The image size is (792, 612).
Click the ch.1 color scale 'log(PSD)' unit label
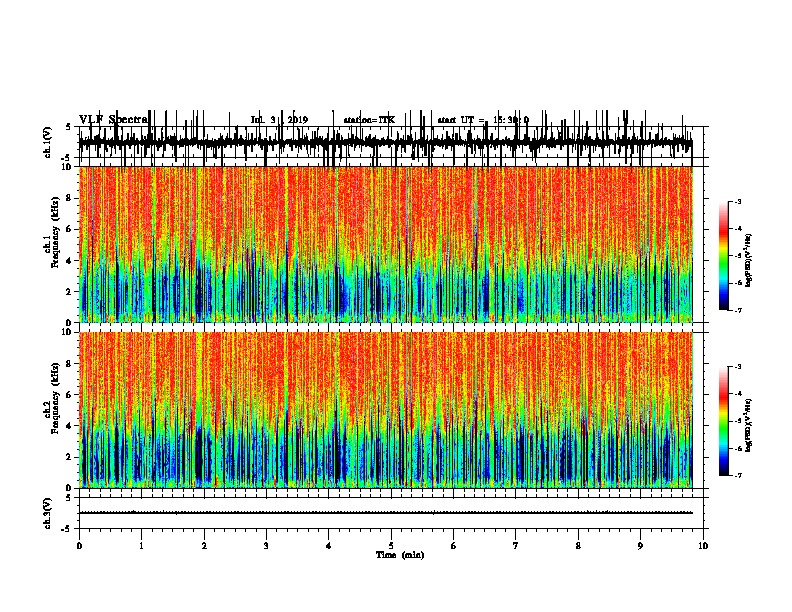pyautogui.click(x=748, y=261)
